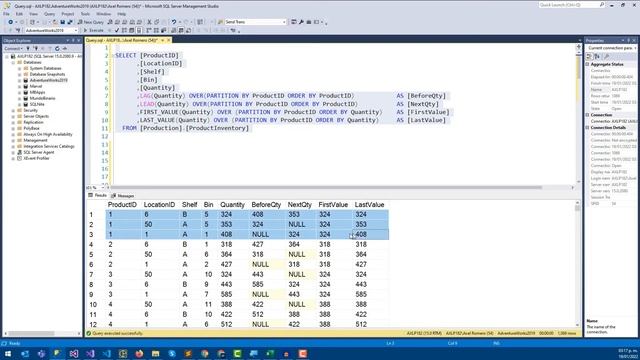
Task: Click the New Query toolbar button
Action: click(x=90, y=22)
